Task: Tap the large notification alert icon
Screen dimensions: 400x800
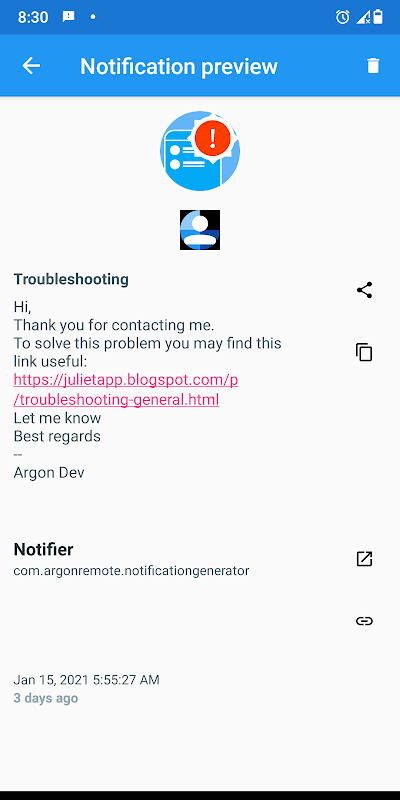Action: (200, 151)
